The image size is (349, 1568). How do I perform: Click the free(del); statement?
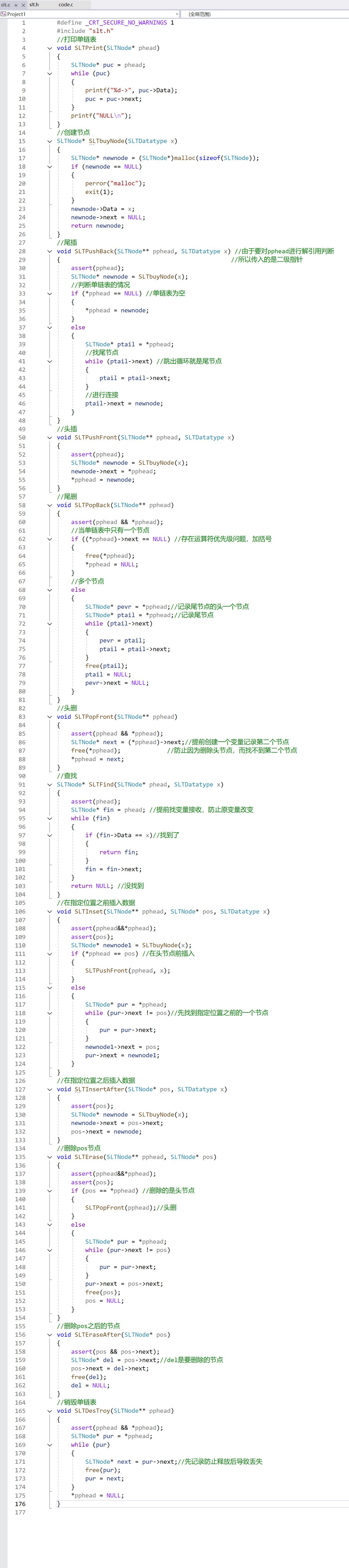[89, 1377]
